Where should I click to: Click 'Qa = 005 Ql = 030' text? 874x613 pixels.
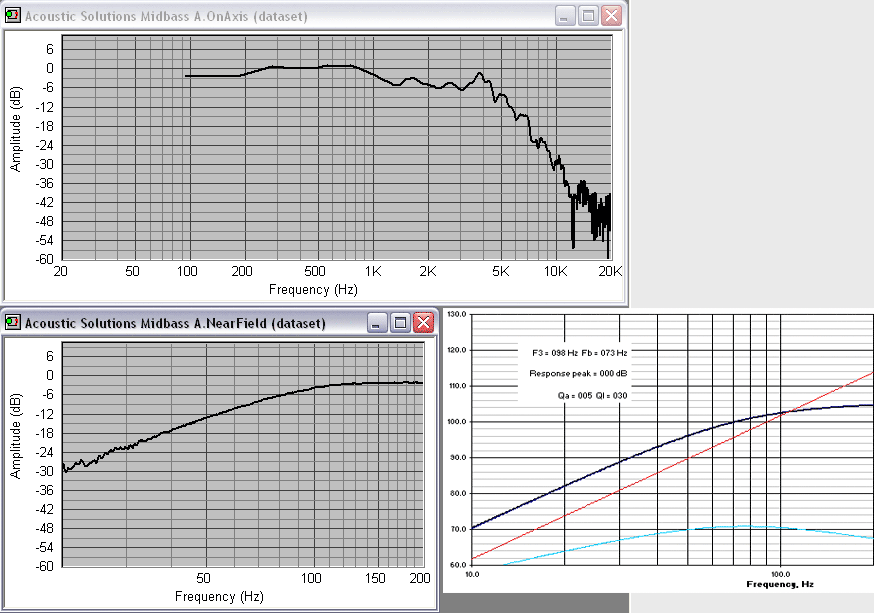click(x=593, y=396)
